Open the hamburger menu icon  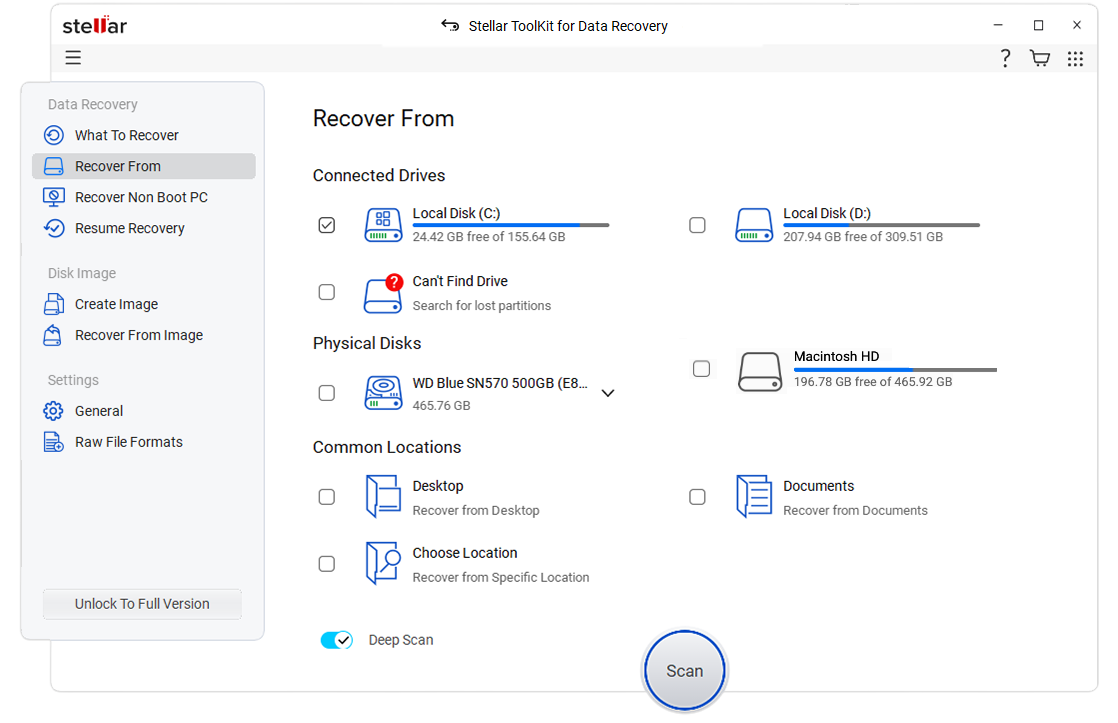pyautogui.click(x=73, y=58)
